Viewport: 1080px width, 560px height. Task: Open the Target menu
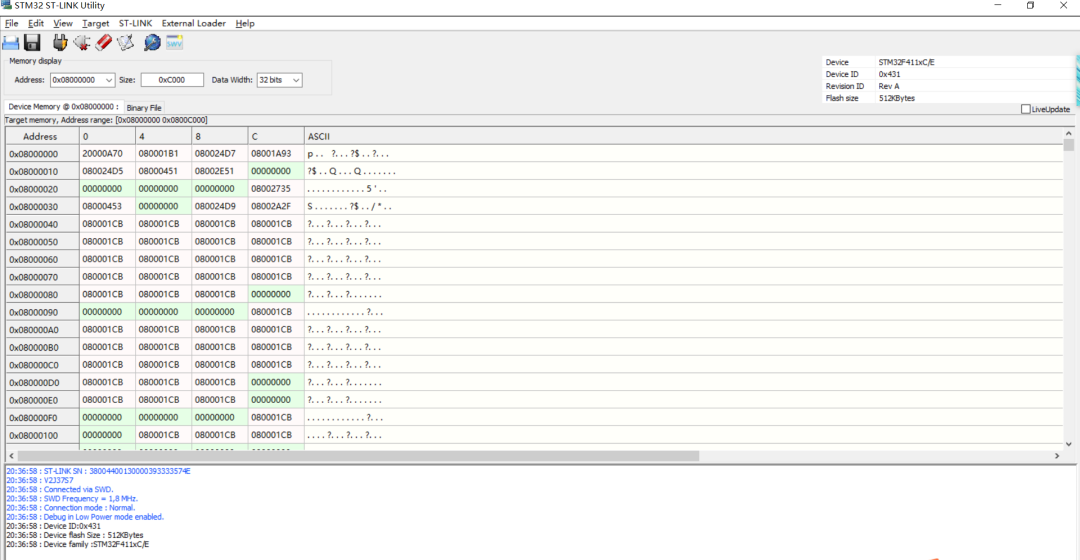click(x=96, y=23)
